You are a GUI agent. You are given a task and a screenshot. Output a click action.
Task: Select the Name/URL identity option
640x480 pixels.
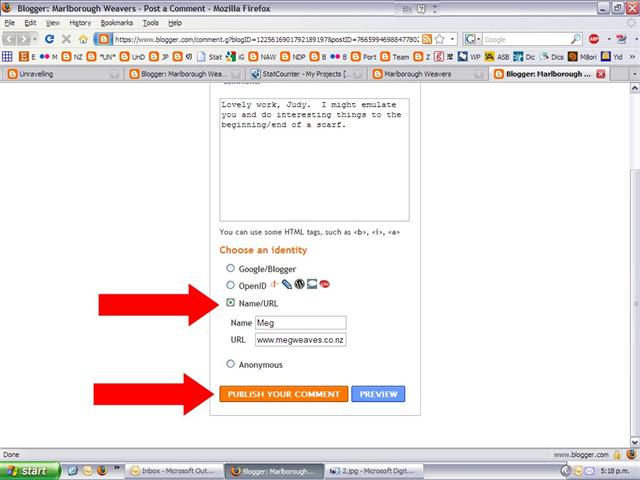[230, 302]
